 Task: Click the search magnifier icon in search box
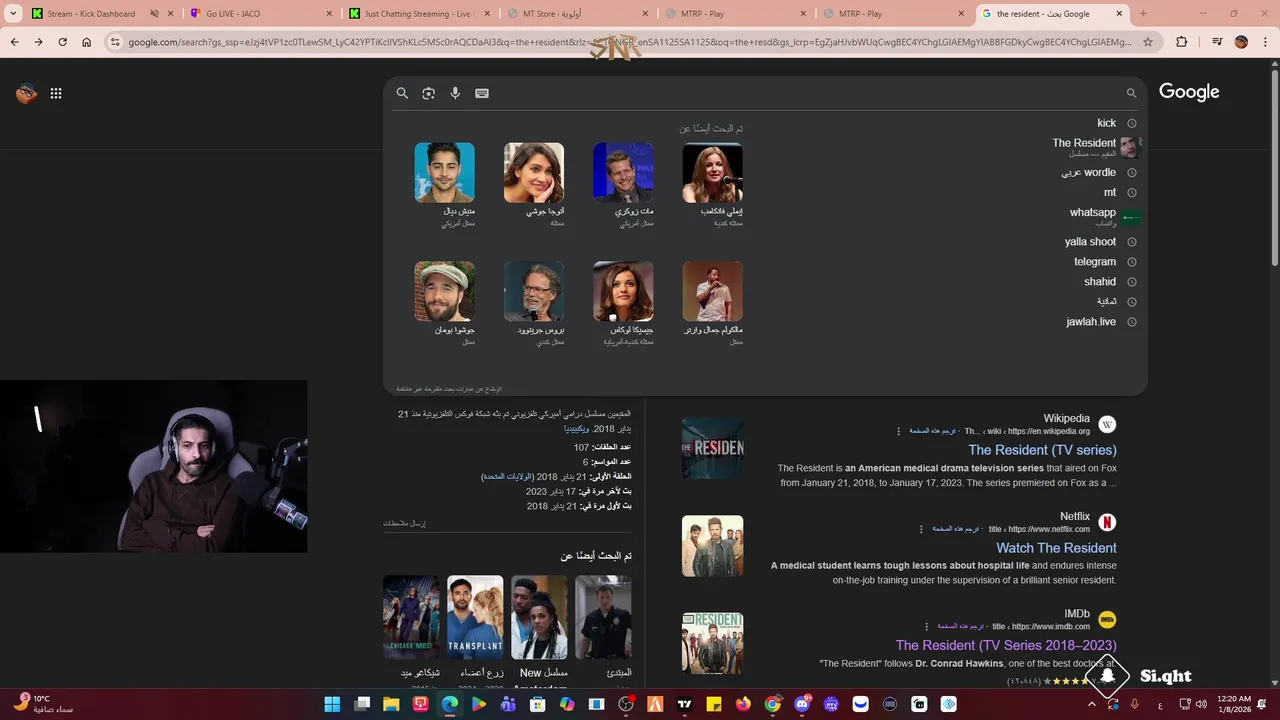[402, 93]
